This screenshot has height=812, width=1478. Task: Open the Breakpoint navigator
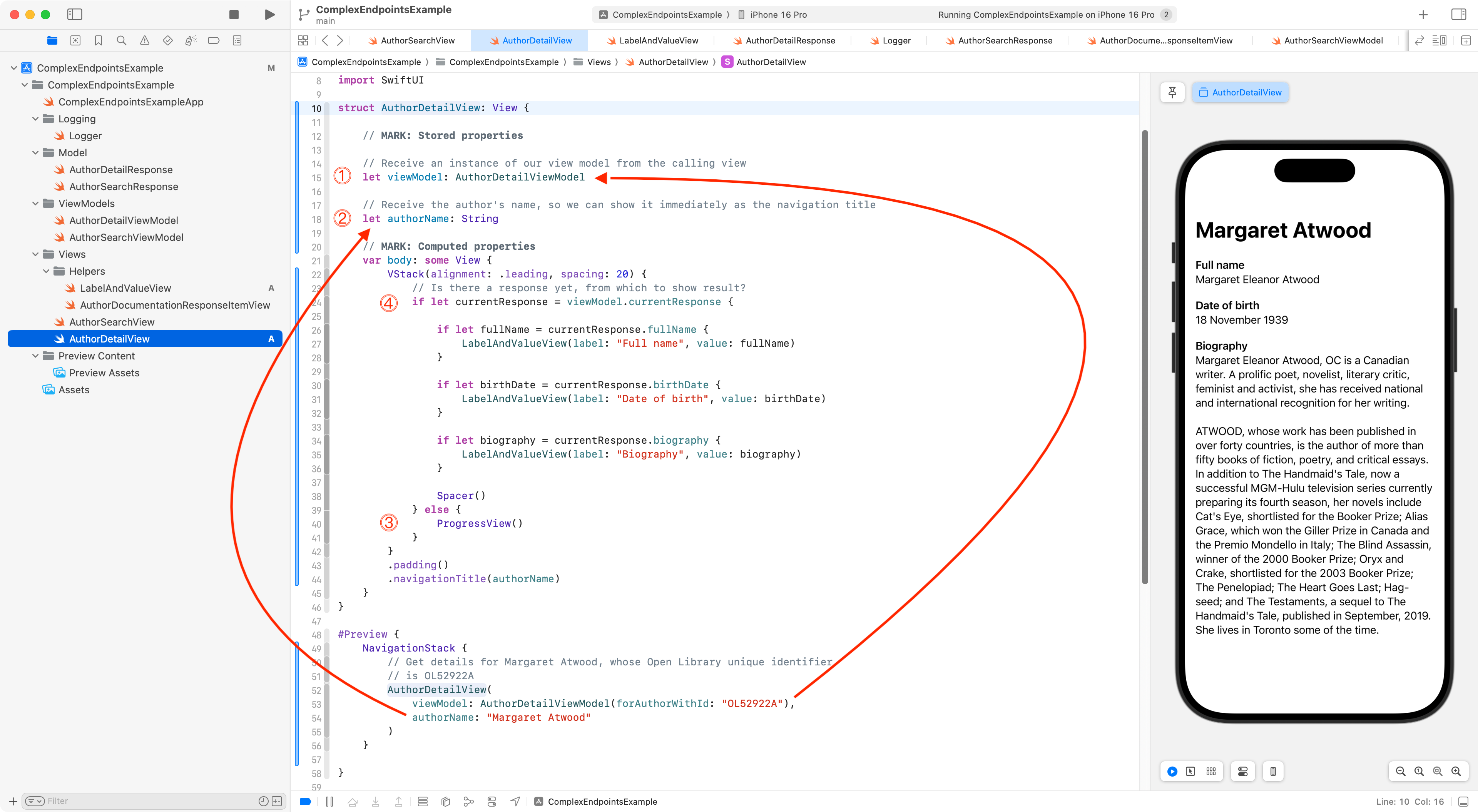point(214,40)
